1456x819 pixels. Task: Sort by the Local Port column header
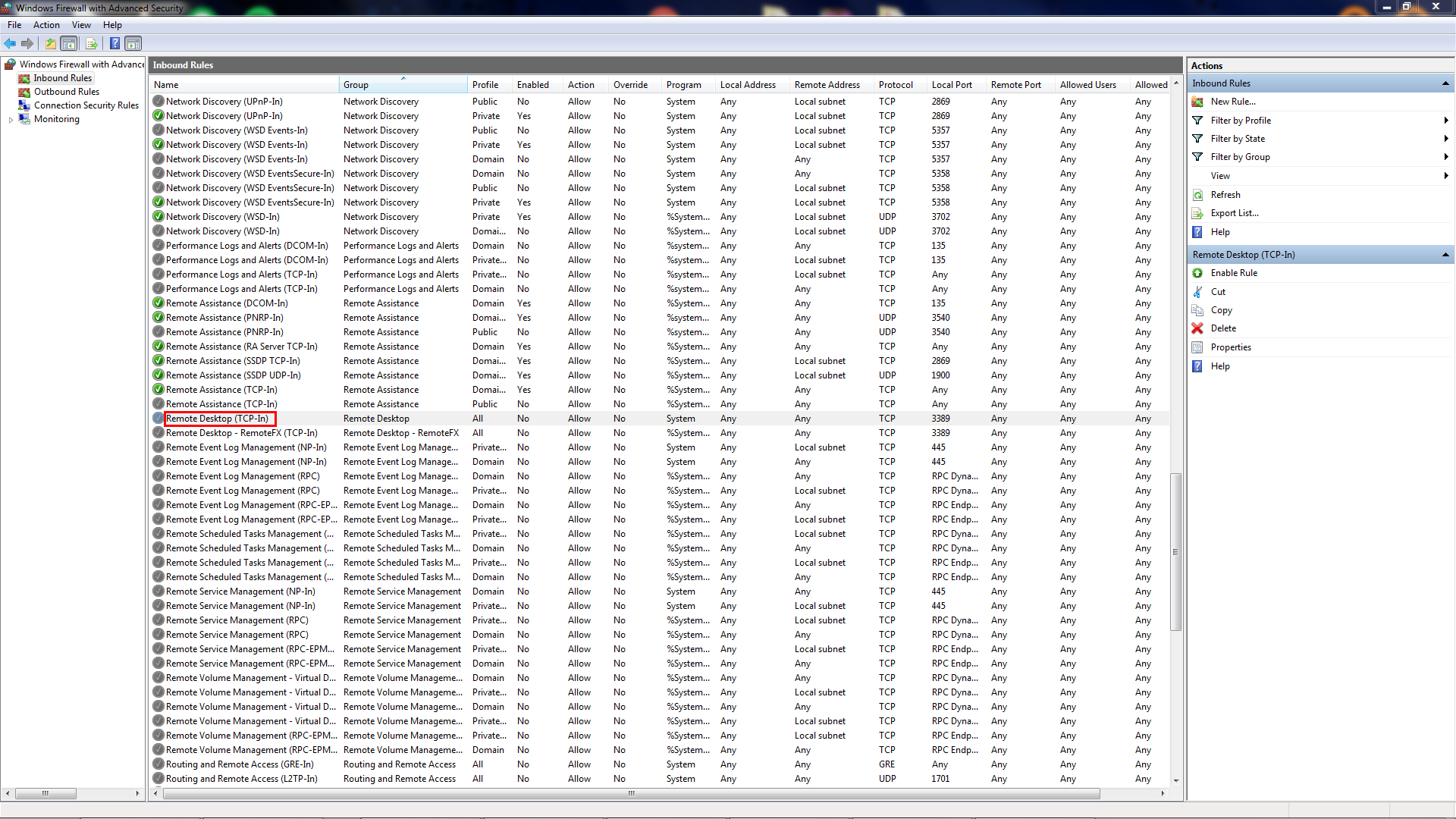point(957,85)
